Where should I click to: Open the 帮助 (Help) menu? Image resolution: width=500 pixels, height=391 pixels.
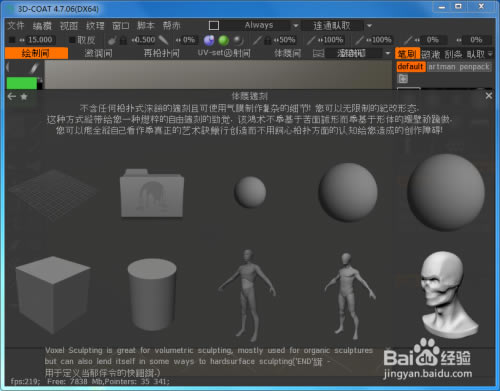click(171, 26)
